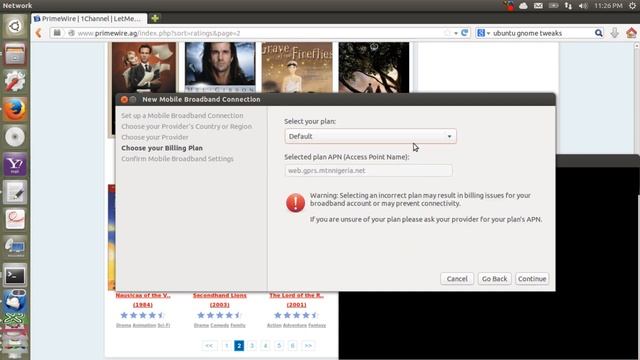Open Secondhand Lions movie link
Screen dimensions: 640x360
(220, 300)
